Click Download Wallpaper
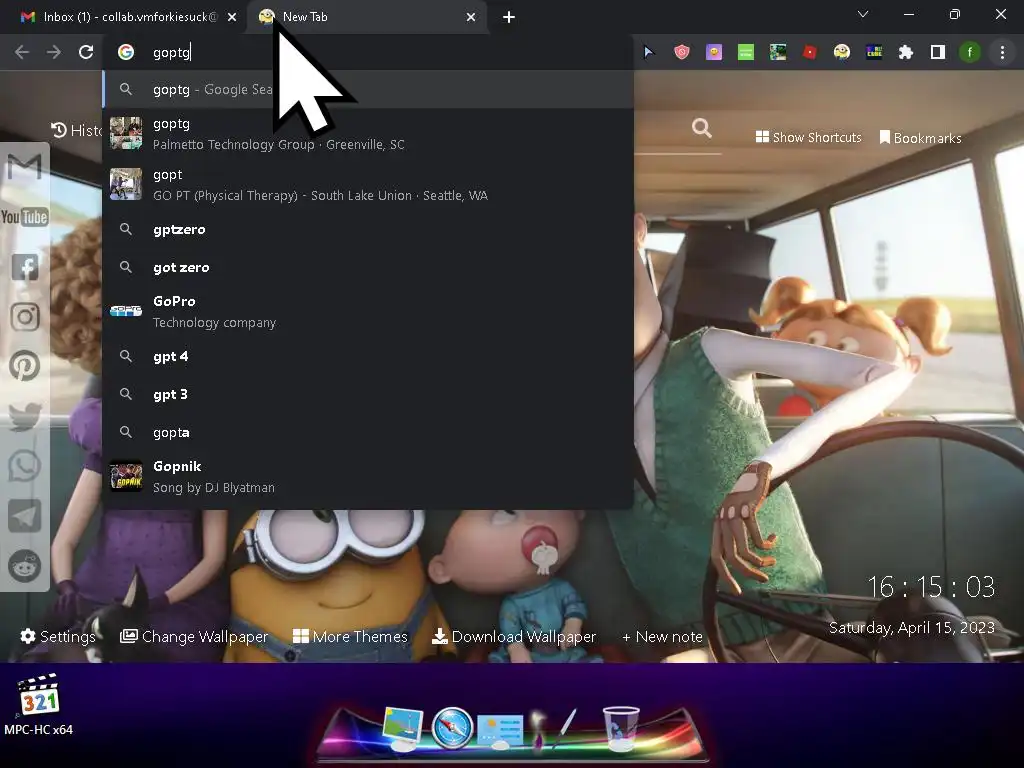The image size is (1024, 768). (514, 636)
